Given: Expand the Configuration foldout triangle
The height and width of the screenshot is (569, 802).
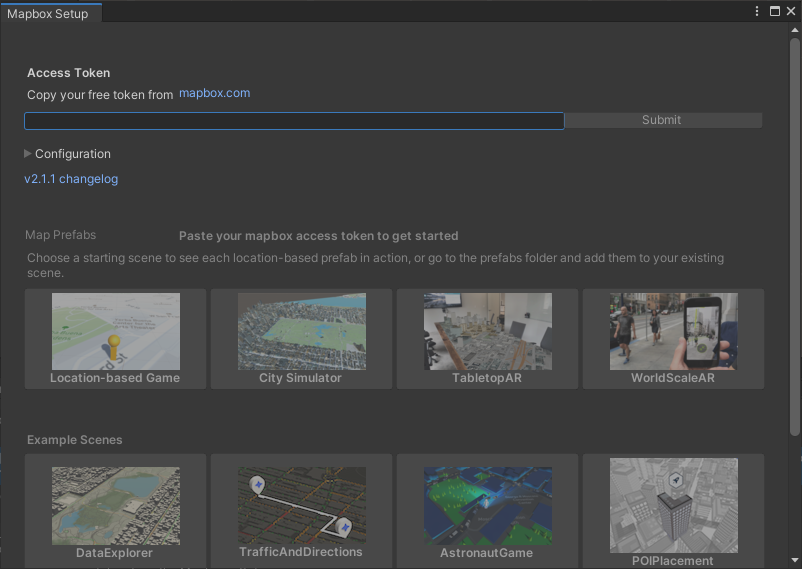Looking at the screenshot, I should pyautogui.click(x=28, y=154).
